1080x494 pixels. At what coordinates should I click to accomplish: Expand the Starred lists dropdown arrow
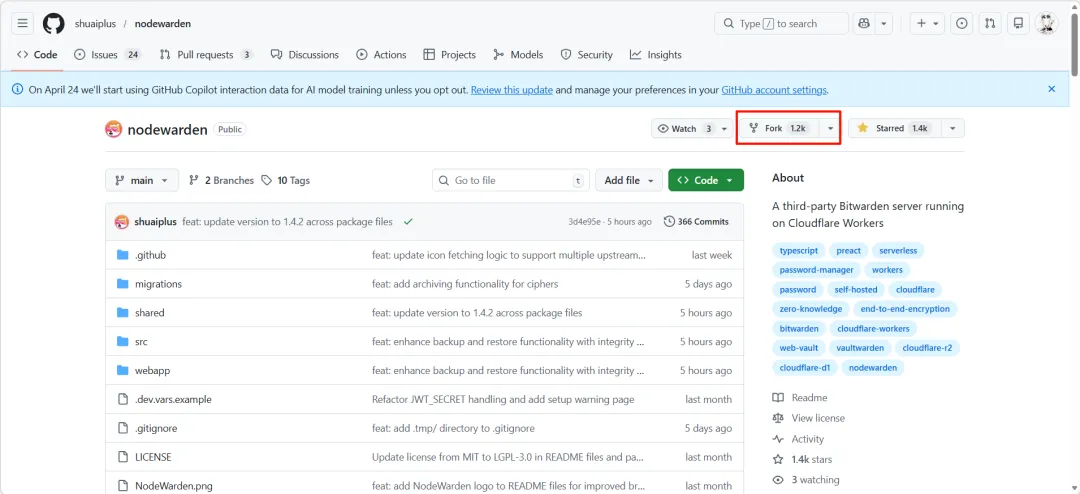tap(953, 128)
